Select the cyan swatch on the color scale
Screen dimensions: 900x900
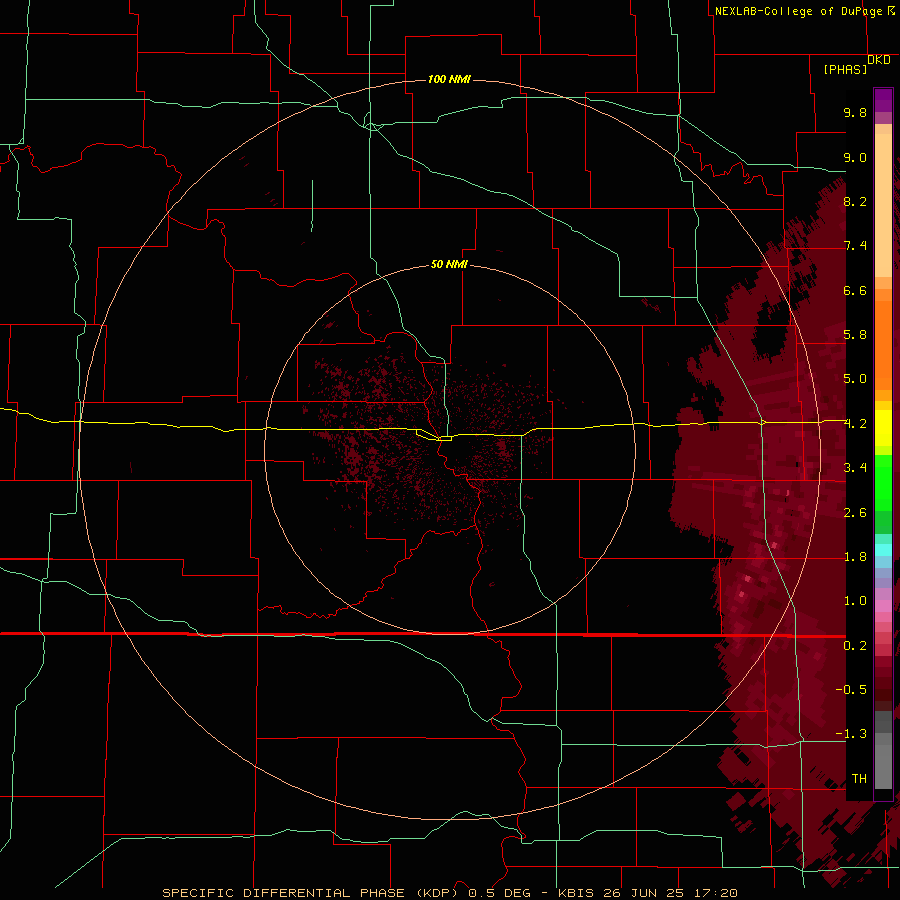(883, 550)
